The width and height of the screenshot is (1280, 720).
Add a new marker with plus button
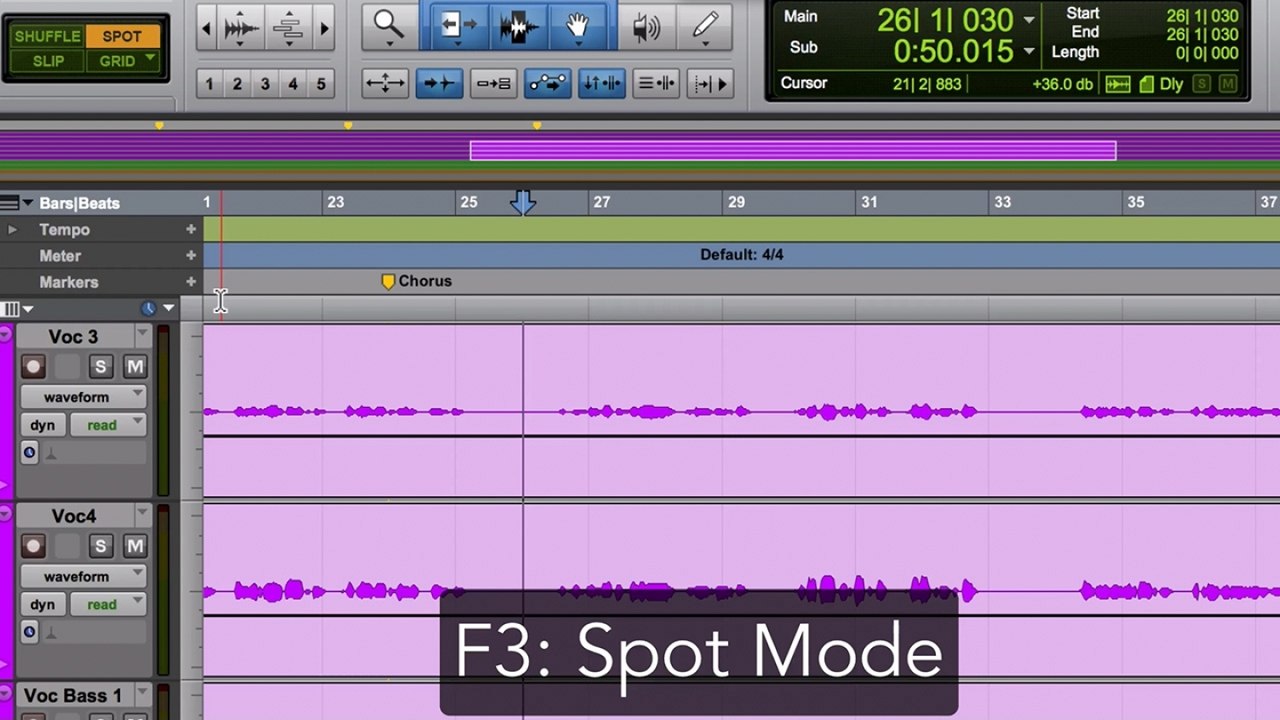point(190,282)
